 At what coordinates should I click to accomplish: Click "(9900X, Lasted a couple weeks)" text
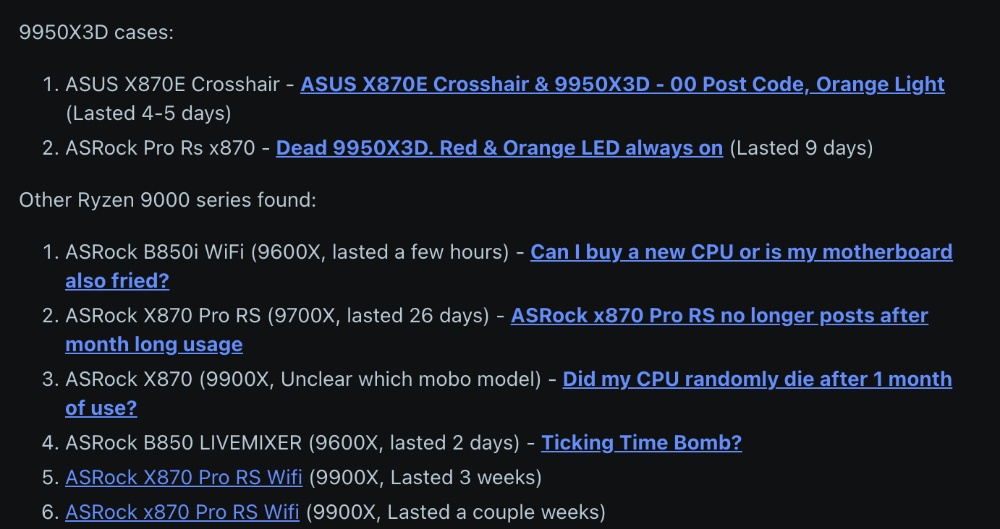(x=455, y=513)
